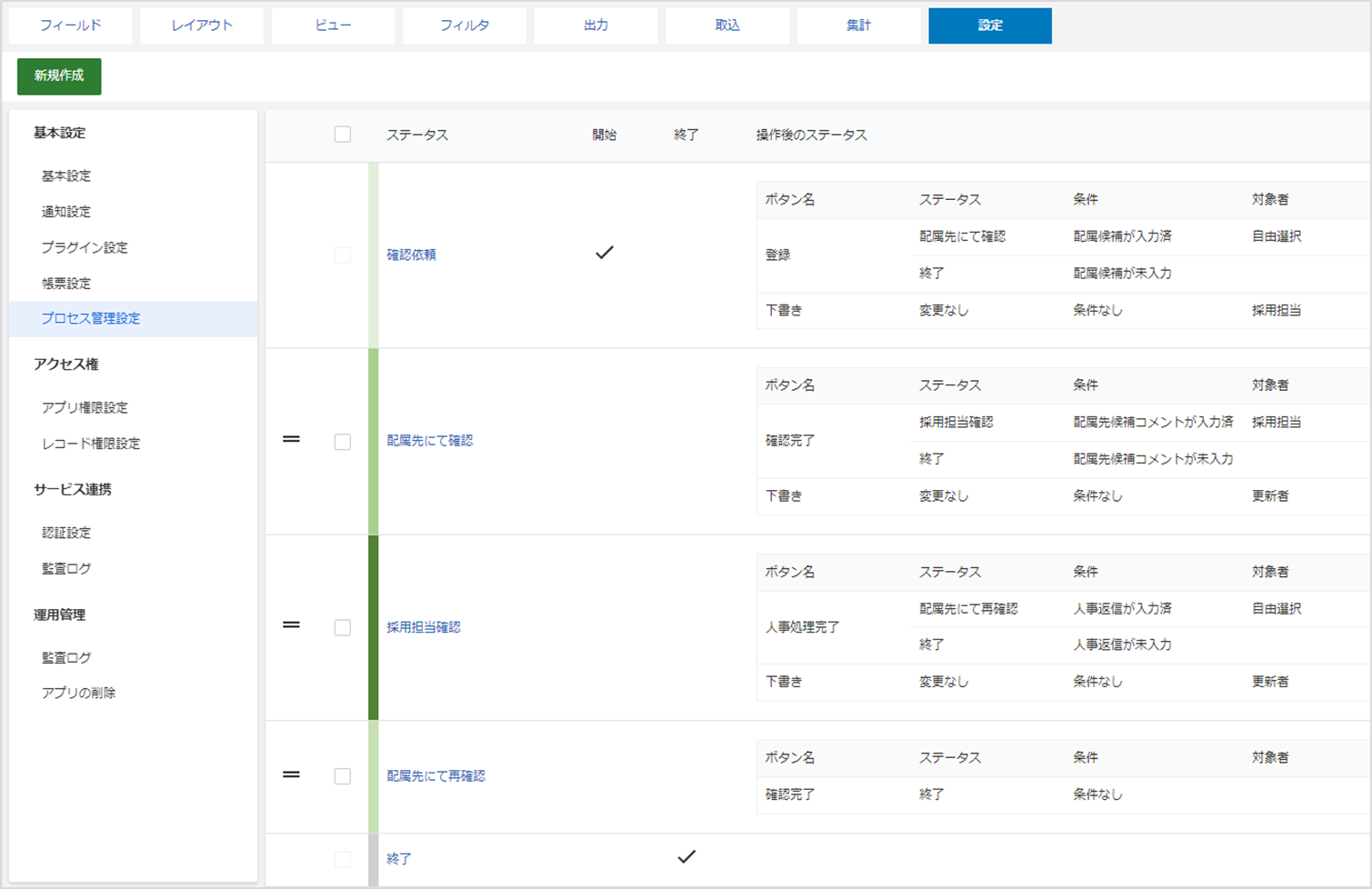Viewport: 1372px width, 889px height.
Task: Open 通知設定 in the sidebar
Action: (x=66, y=212)
